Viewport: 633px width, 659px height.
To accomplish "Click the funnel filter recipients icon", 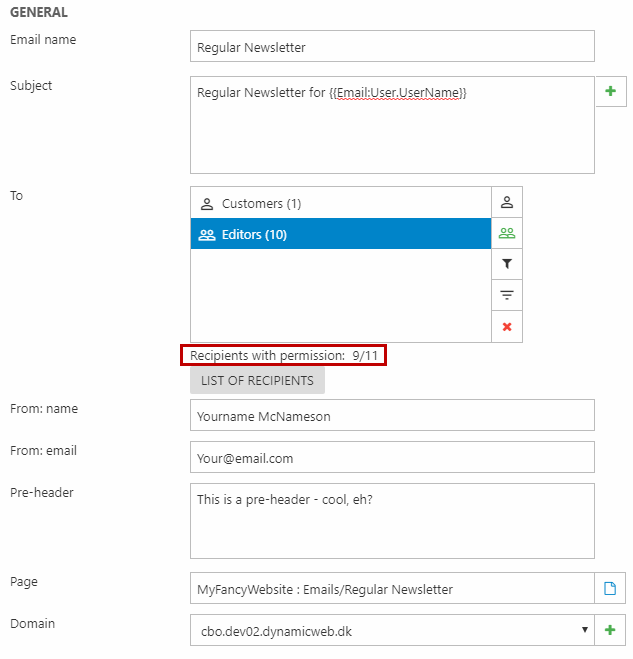I will tap(506, 264).
